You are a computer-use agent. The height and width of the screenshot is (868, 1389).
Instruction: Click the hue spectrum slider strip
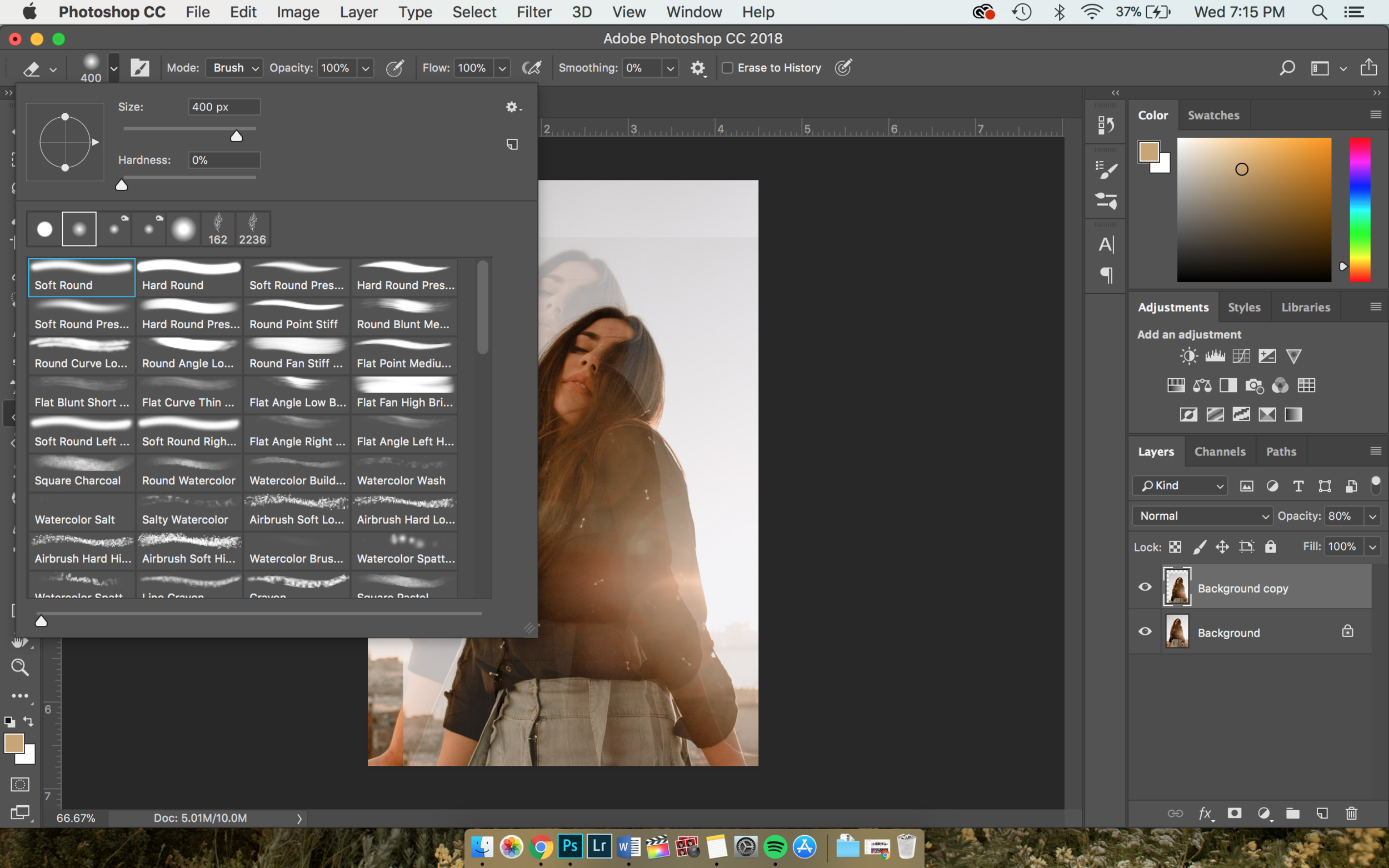tap(1359, 209)
